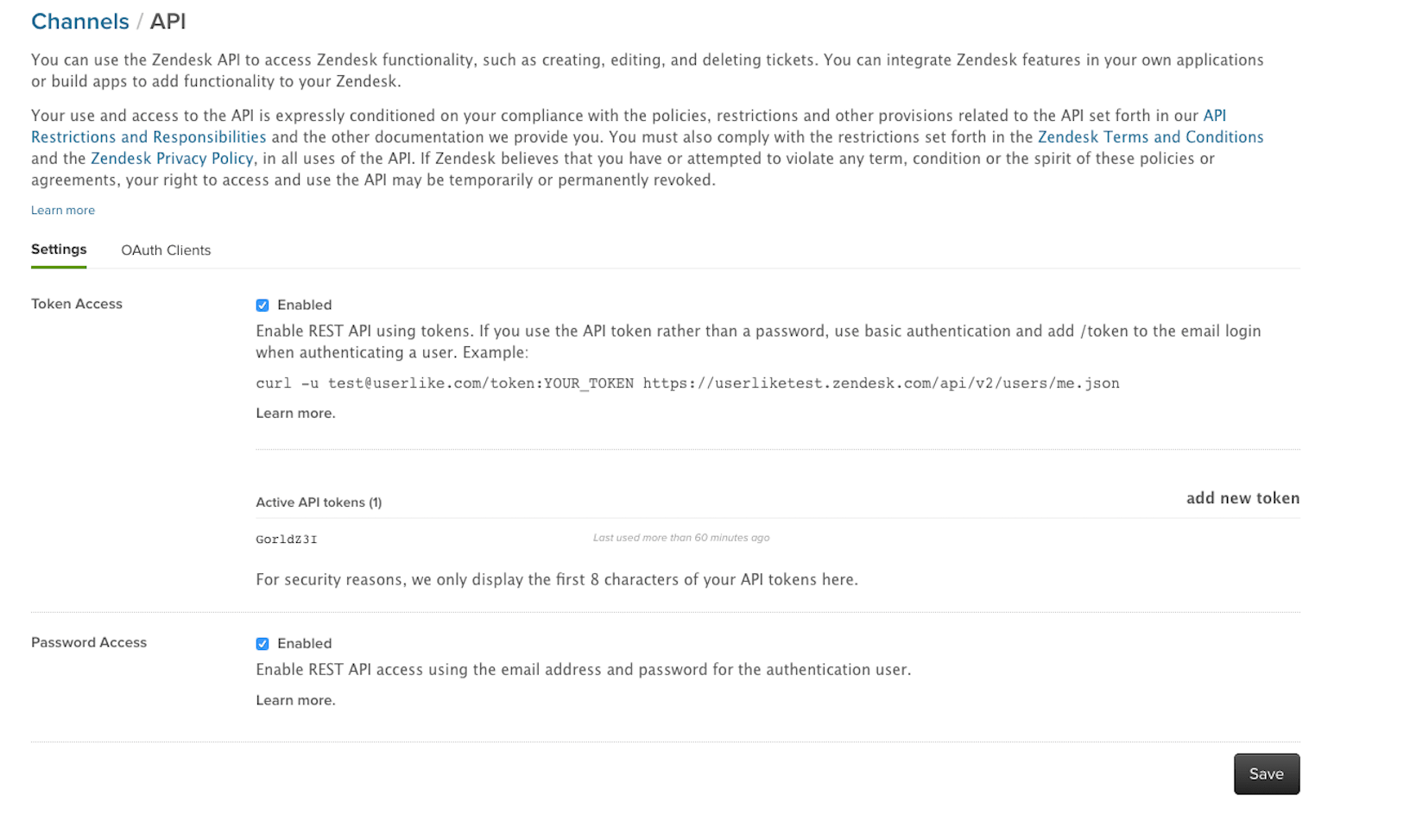Open the Zendesk Terms and Conditions link
The width and height of the screenshot is (1416, 840).
[x=1150, y=137]
